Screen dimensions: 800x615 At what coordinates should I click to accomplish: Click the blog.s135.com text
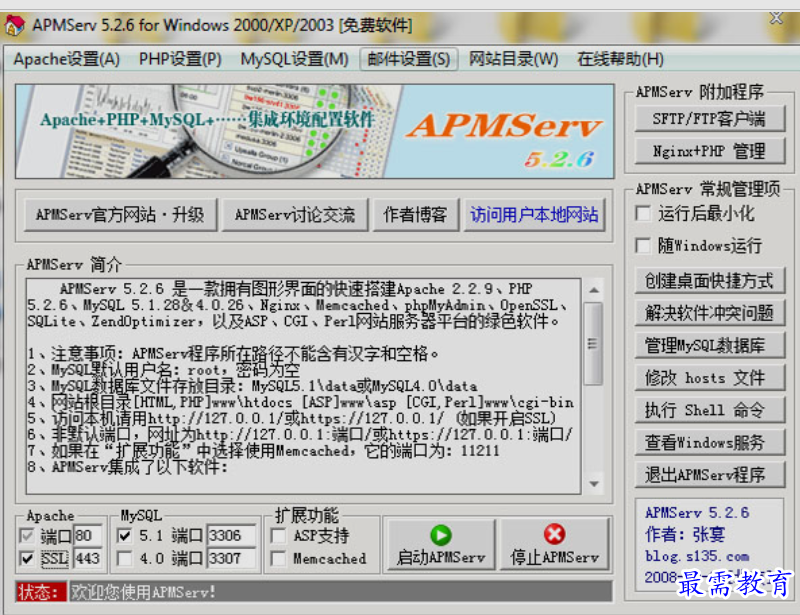(x=697, y=556)
